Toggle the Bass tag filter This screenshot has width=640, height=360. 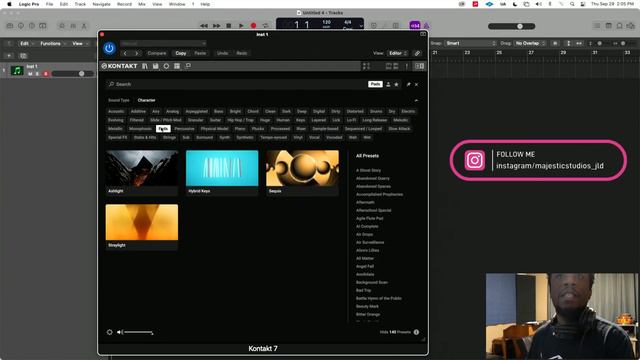[x=219, y=111]
